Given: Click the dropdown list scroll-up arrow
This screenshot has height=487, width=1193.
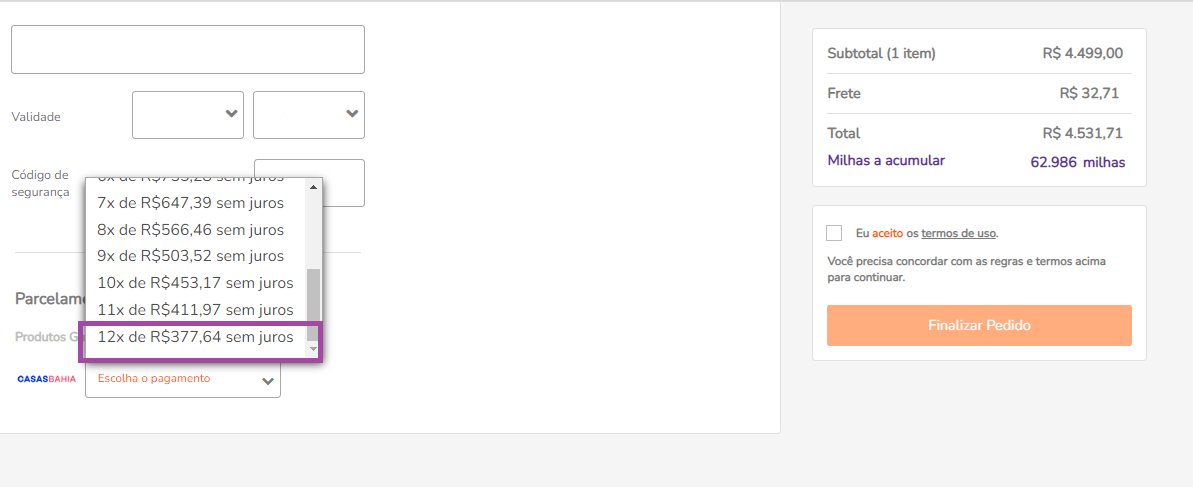Looking at the screenshot, I should tap(313, 186).
